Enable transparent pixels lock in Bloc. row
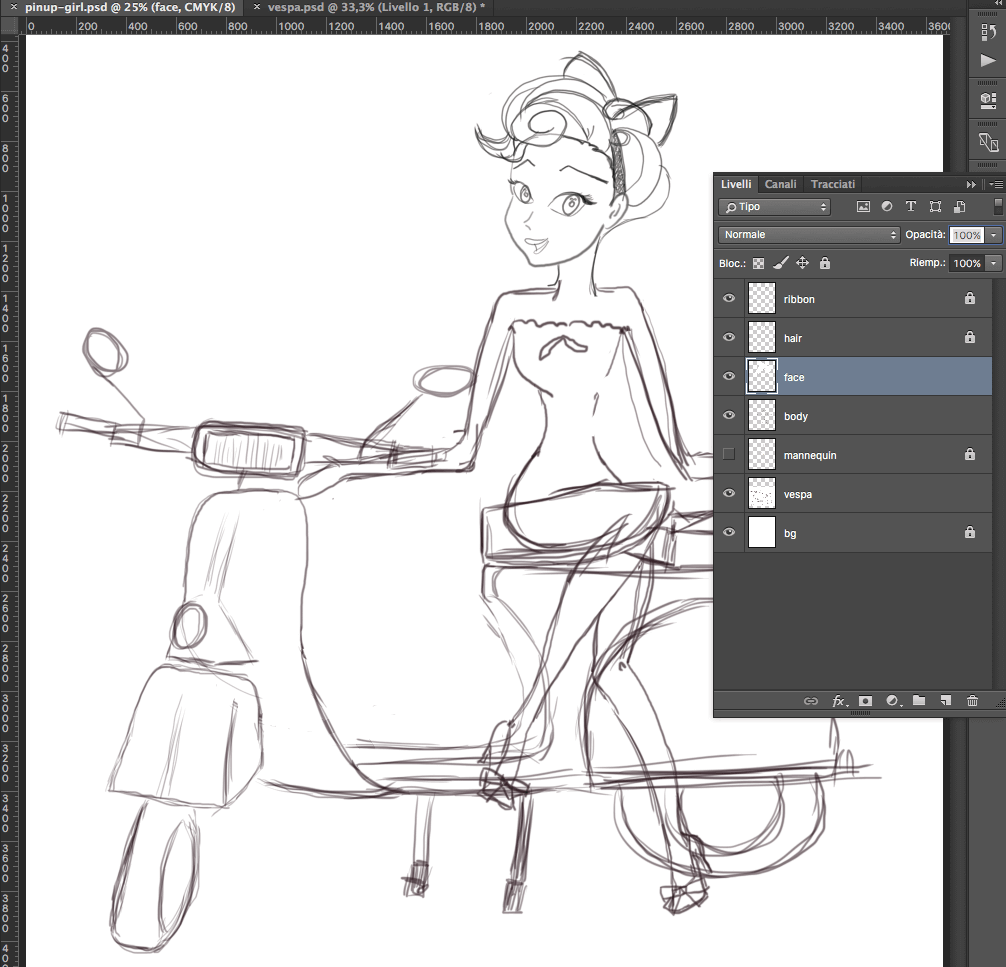 click(757, 263)
